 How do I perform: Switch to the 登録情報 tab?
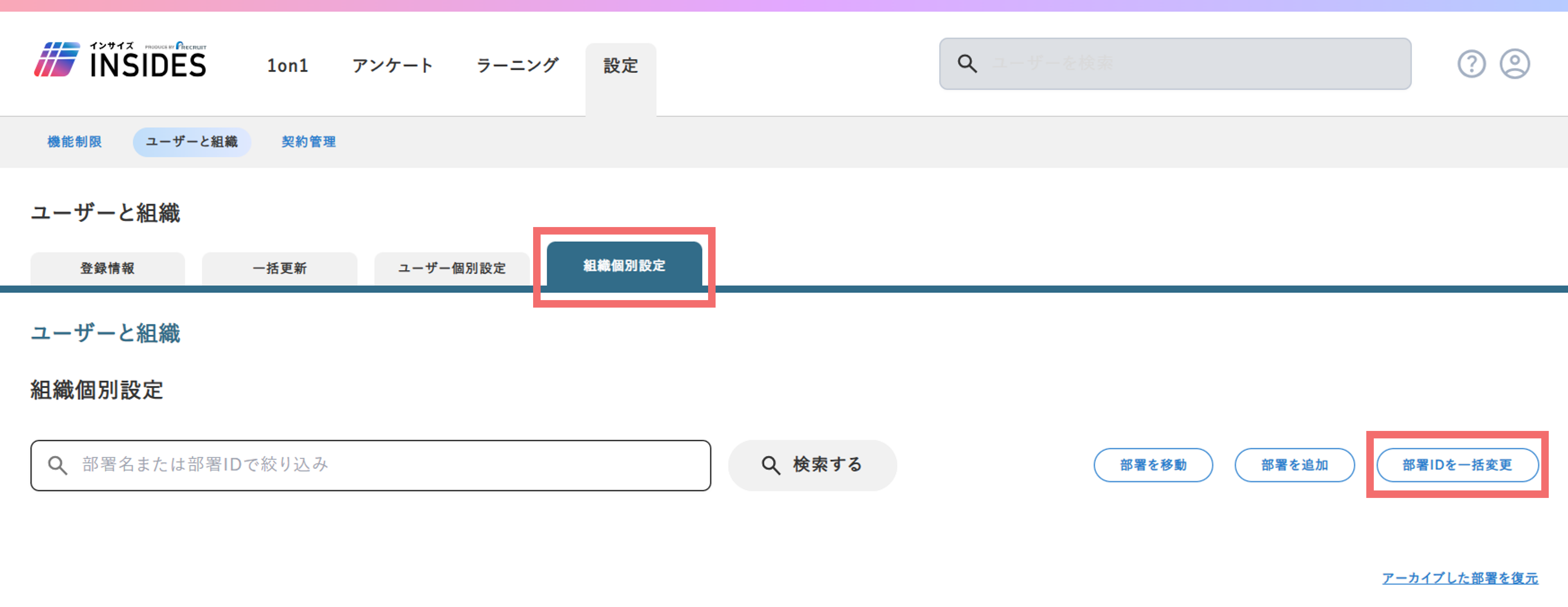point(108,268)
